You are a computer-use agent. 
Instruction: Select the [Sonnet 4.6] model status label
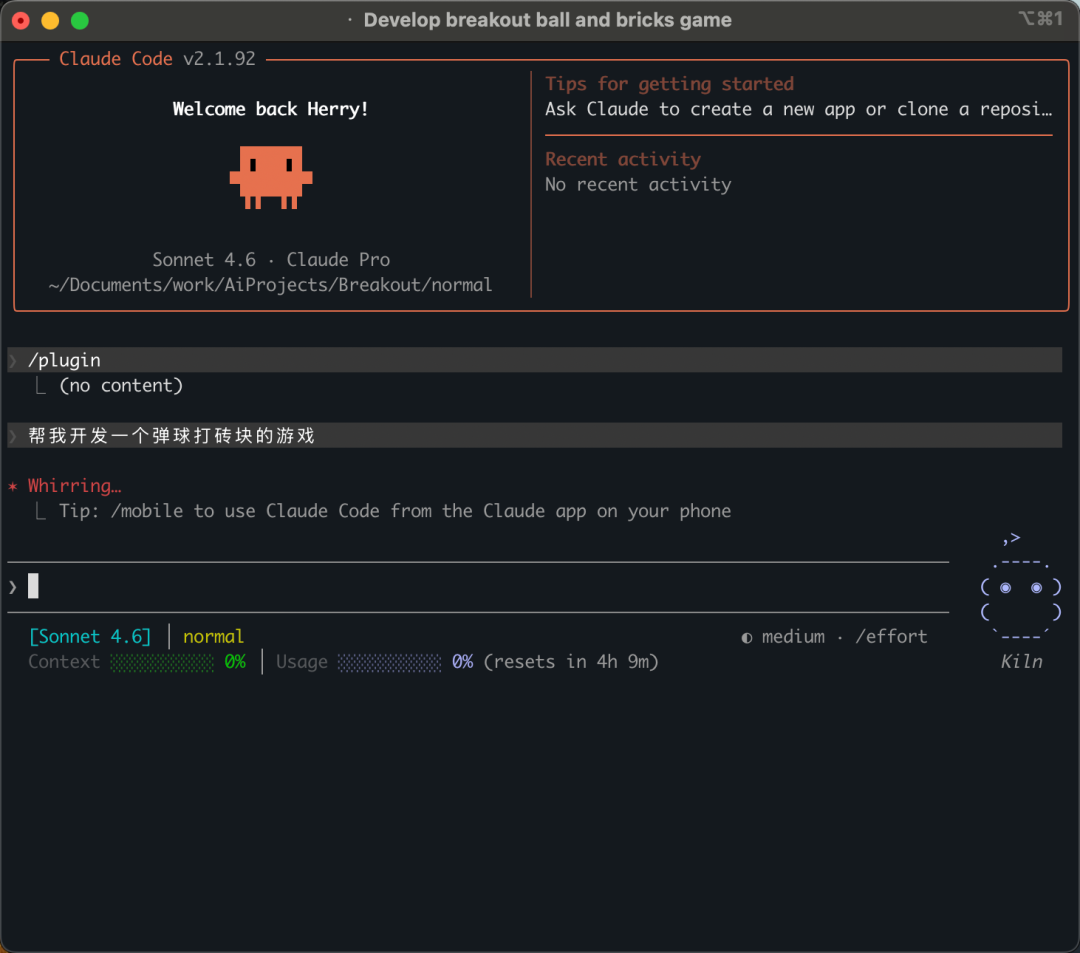(x=90, y=637)
